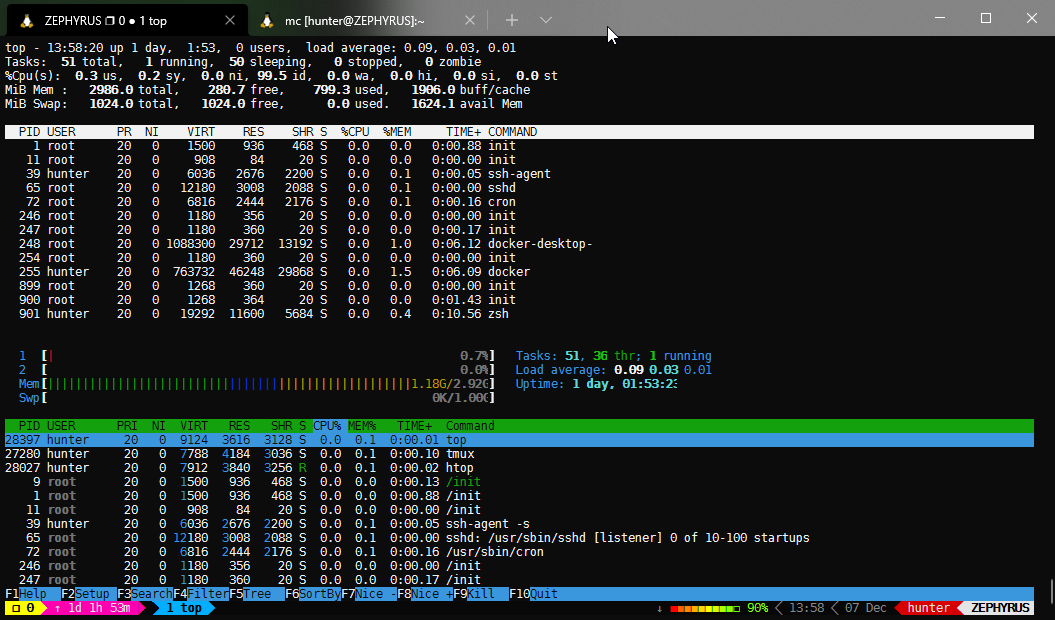Sort htop by TIME+ column header
Viewport: 1055px width, 620px height.
414,425
